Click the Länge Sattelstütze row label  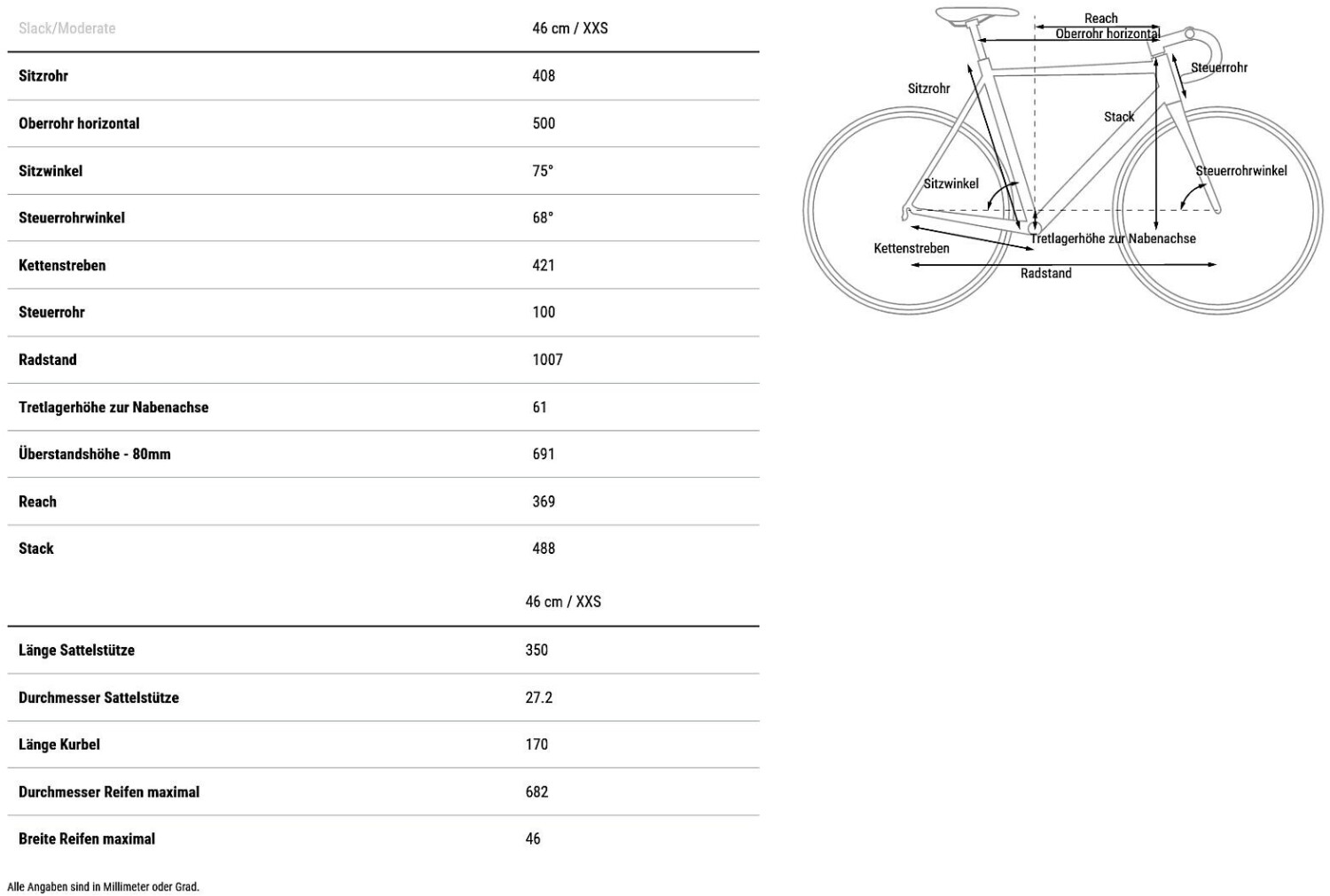point(76,651)
